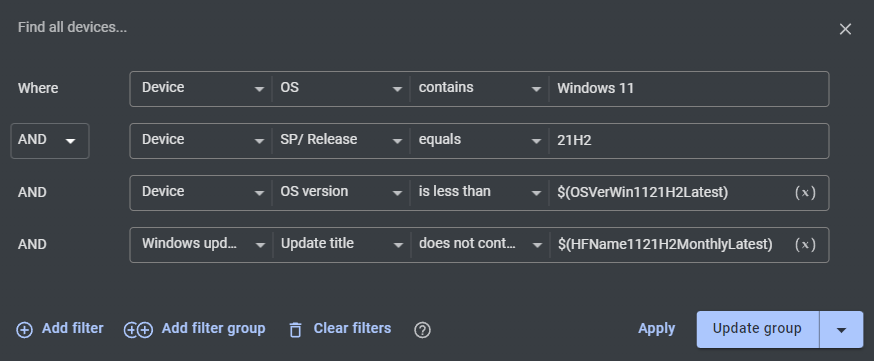Open the OS version field dropdown

point(341,193)
